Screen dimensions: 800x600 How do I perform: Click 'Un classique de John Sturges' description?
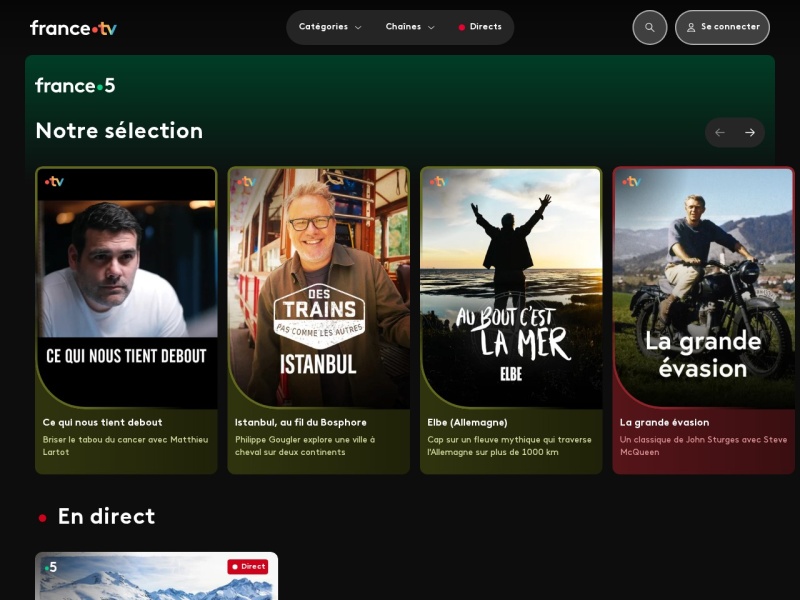pyautogui.click(x=703, y=446)
